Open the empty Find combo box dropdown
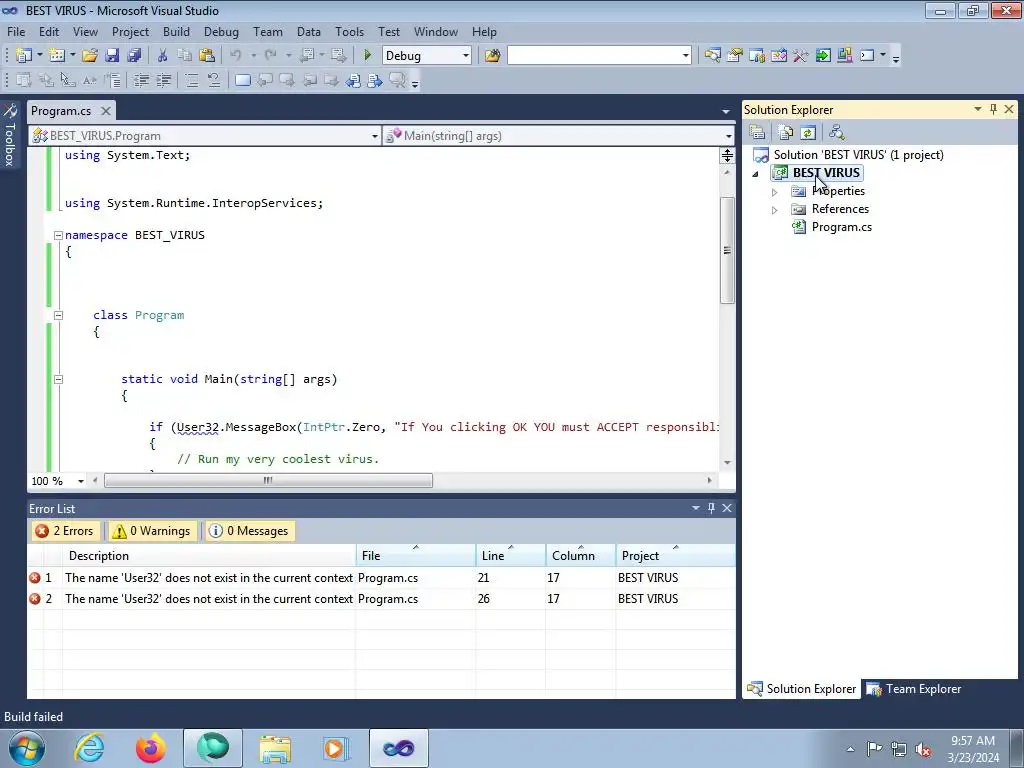Viewport: 1024px width, 768px height. point(685,56)
